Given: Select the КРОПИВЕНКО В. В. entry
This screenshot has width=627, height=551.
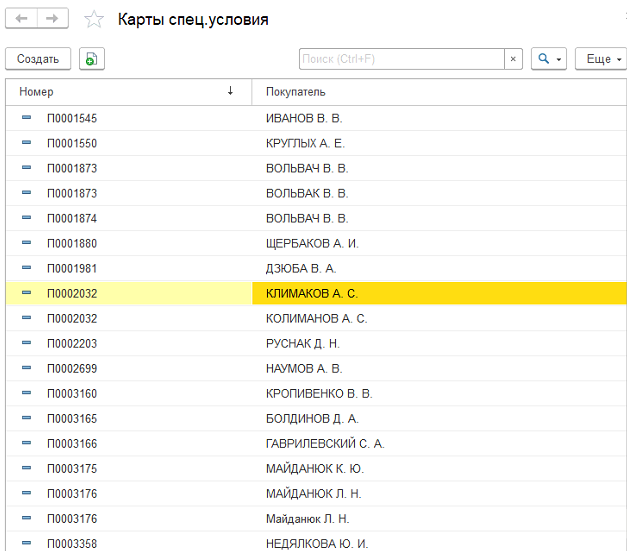Looking at the screenshot, I should [x=318, y=393].
